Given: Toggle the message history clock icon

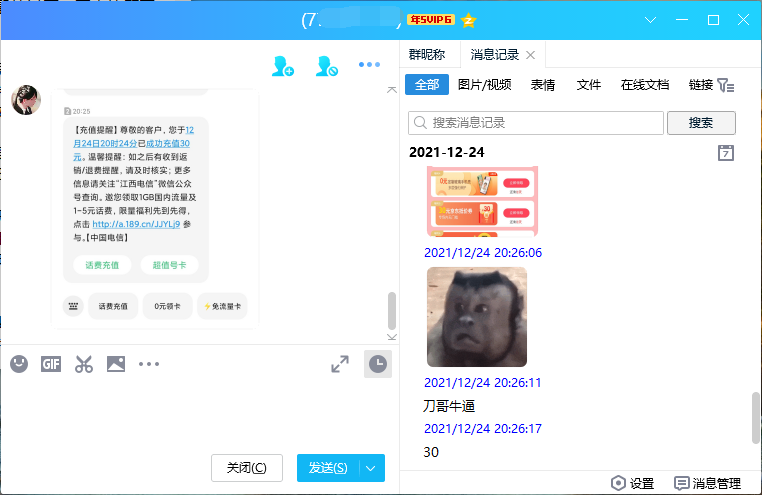Looking at the screenshot, I should (378, 364).
